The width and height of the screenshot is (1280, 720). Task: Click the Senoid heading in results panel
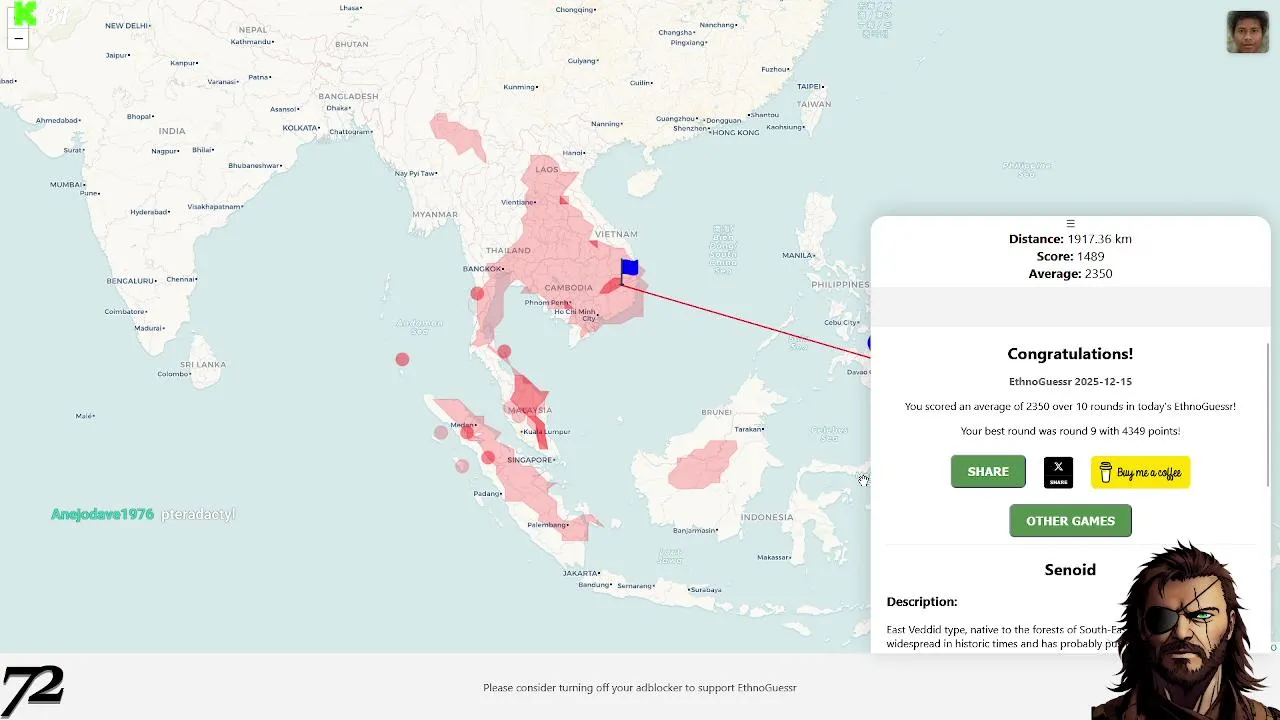(x=1070, y=570)
